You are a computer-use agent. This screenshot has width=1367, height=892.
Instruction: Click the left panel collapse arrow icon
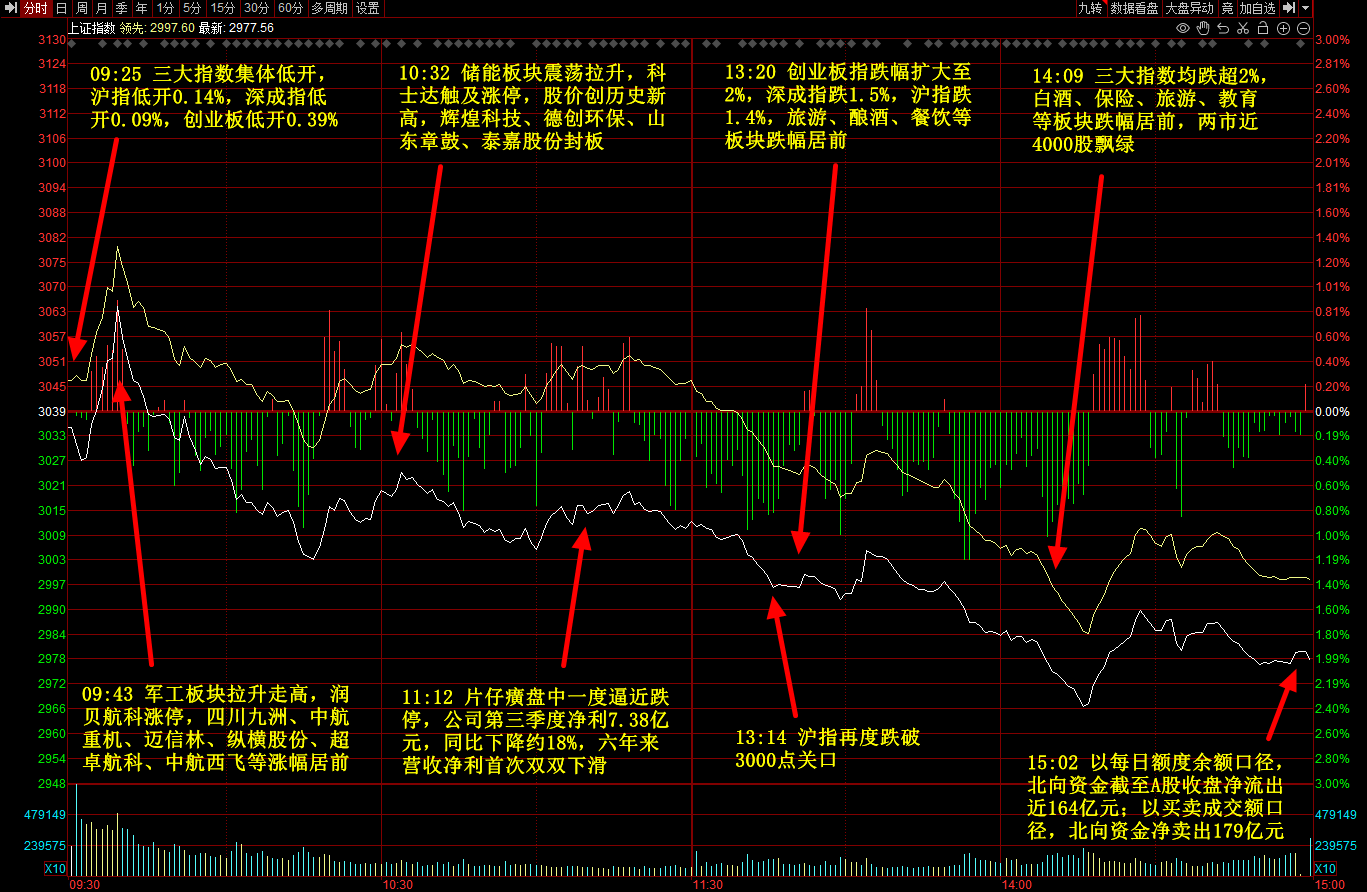point(10,8)
